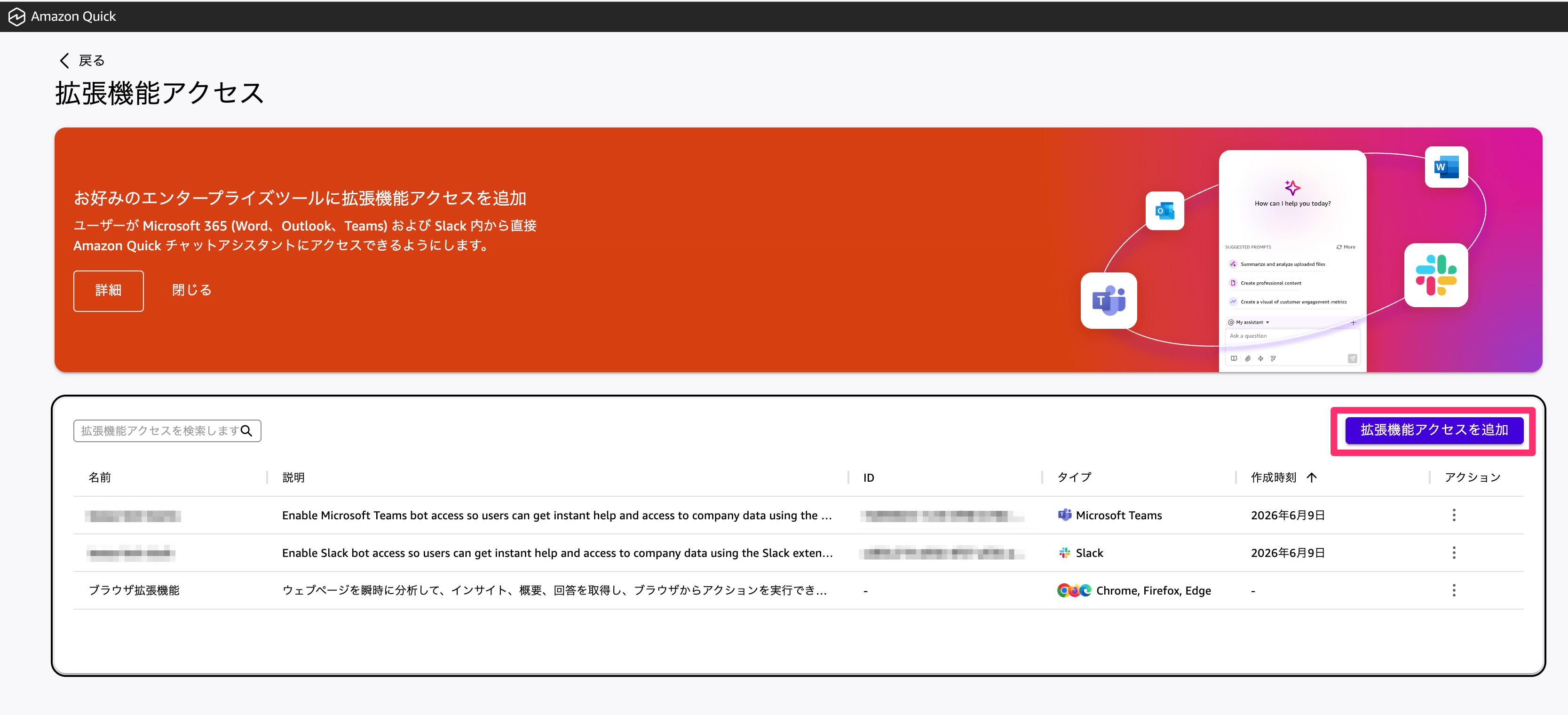Sort by 作成時刻 column header
Image resolution: width=1568 pixels, height=715 pixels.
[x=1274, y=477]
